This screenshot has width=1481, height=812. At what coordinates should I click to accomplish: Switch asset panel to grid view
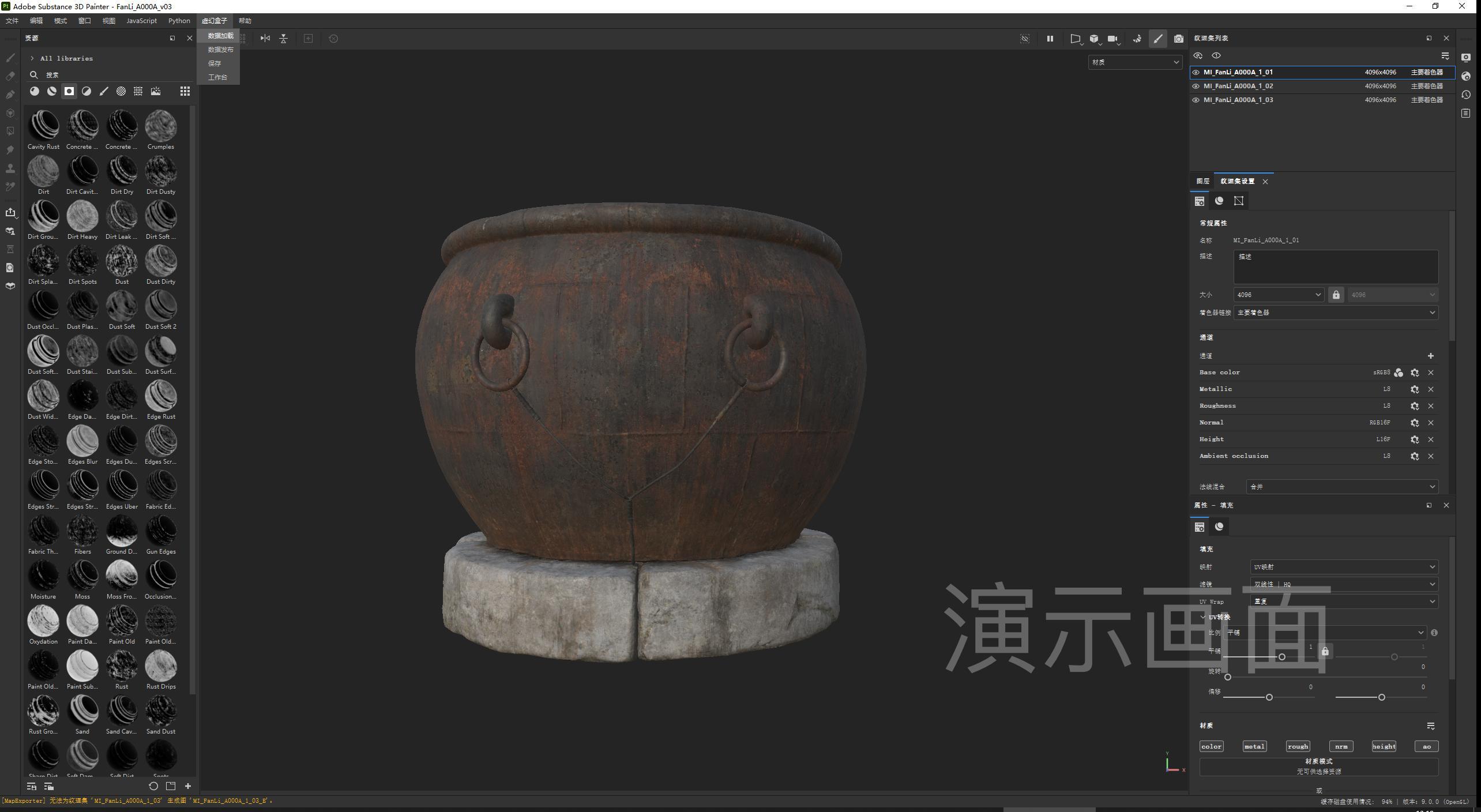[x=185, y=91]
